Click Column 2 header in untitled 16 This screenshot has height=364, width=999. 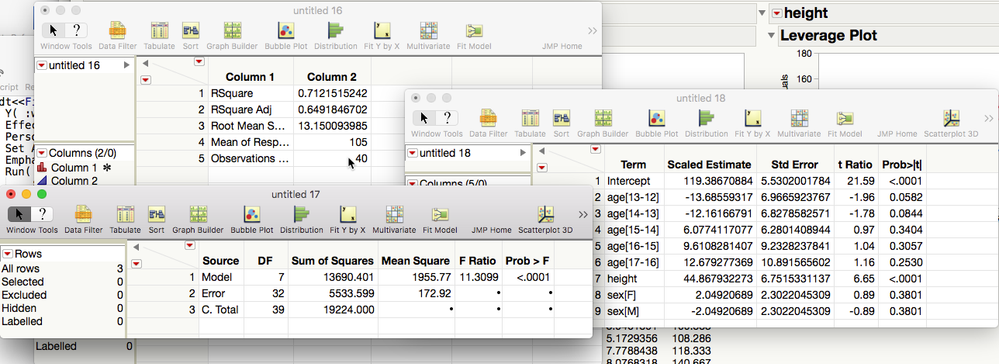[x=332, y=76]
